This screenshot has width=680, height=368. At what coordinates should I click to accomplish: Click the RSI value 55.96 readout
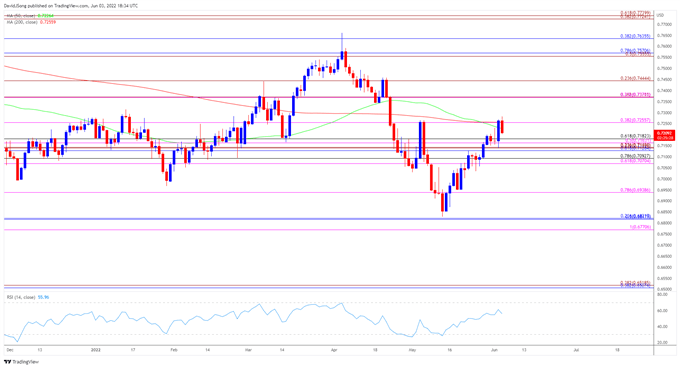(x=43, y=297)
